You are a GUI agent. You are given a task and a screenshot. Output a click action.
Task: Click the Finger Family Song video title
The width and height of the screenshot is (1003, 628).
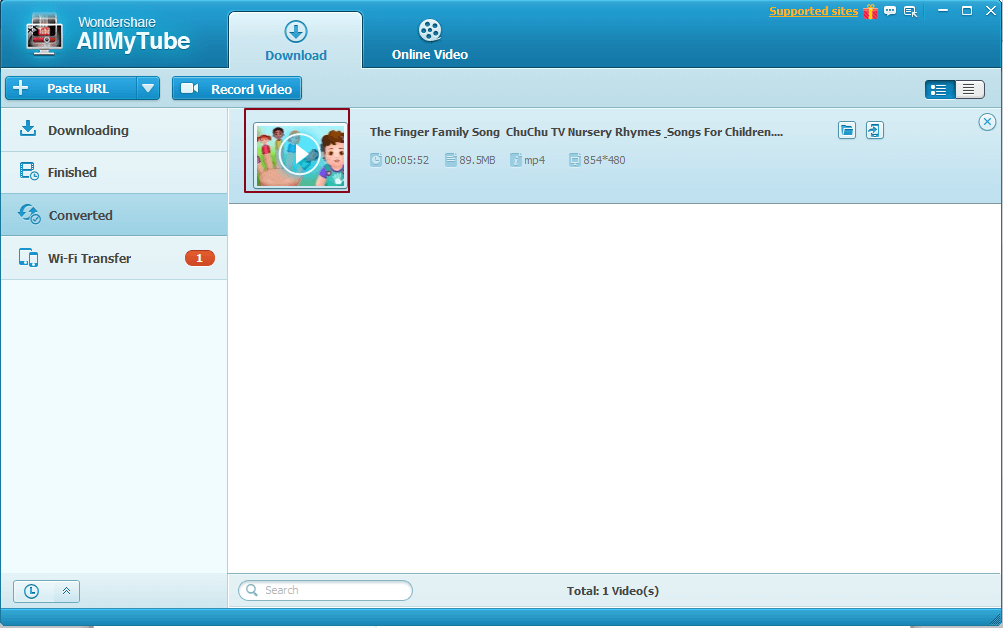(576, 132)
